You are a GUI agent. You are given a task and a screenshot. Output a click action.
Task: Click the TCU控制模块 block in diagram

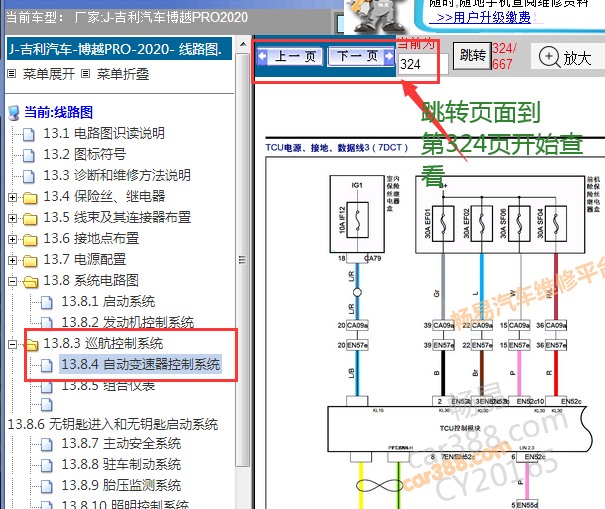point(460,428)
